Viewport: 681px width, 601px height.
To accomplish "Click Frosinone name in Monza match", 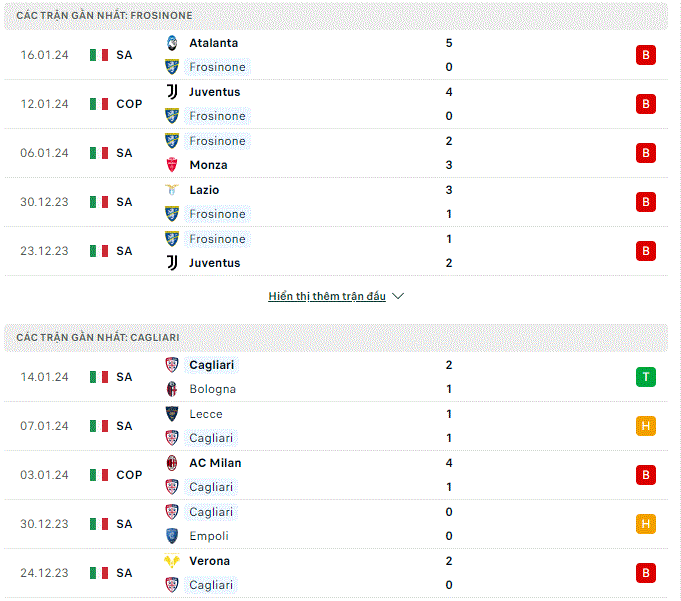I will coord(217,141).
